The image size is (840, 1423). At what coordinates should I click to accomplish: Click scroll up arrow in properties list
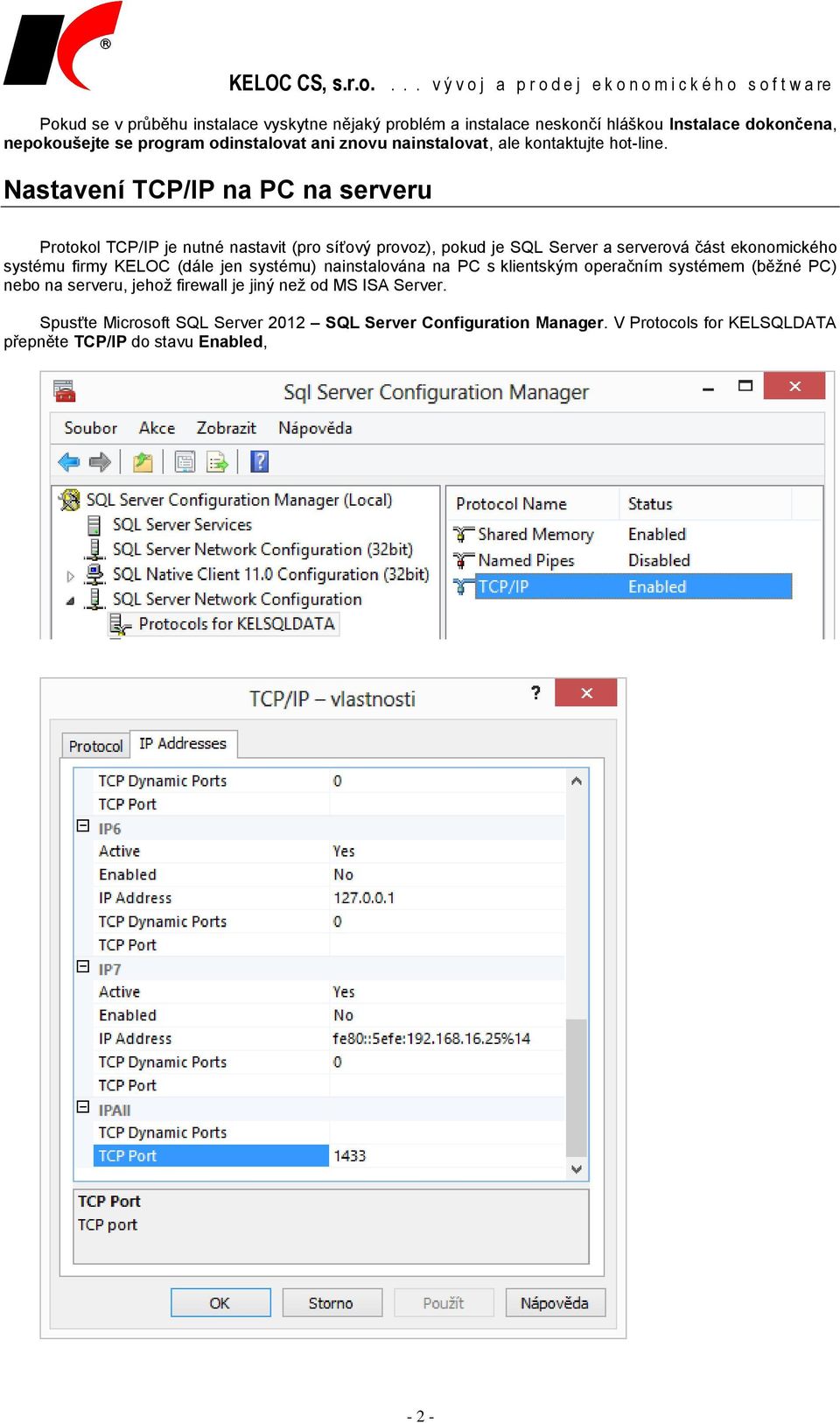coord(577,781)
